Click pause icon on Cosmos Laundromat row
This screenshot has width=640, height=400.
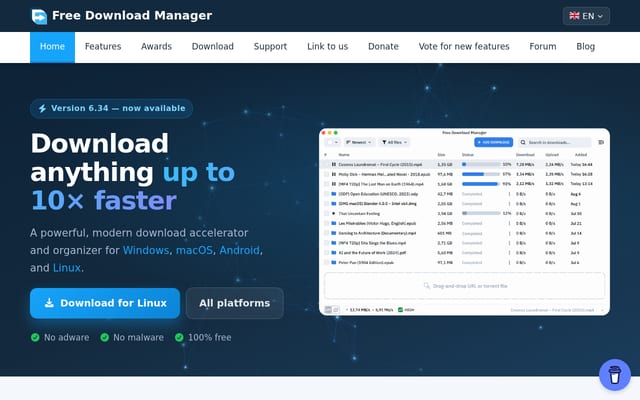pyautogui.click(x=333, y=164)
